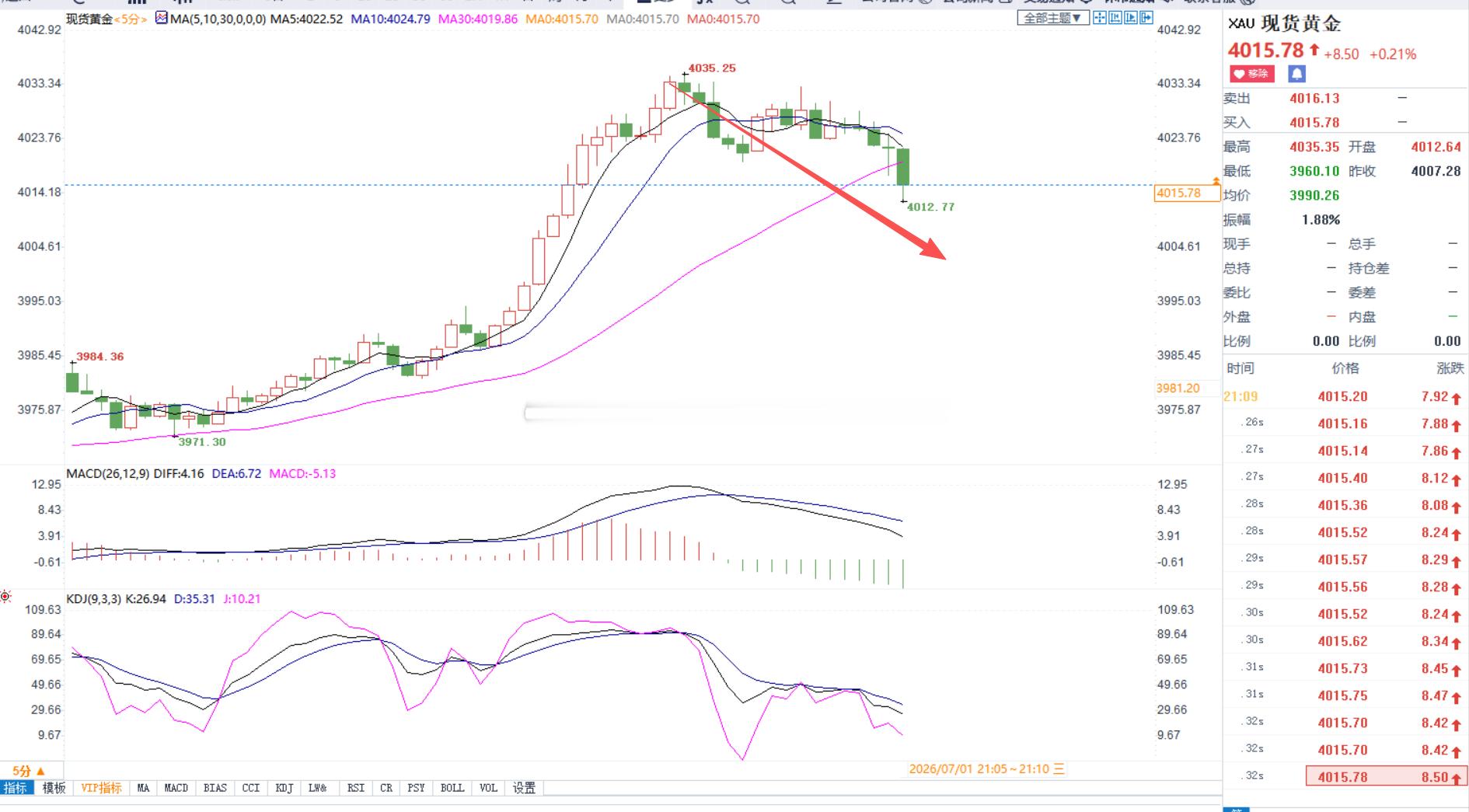The image size is (1469, 812).
Task: Click the MACD(26,12,9) indicator label
Action: [108, 473]
